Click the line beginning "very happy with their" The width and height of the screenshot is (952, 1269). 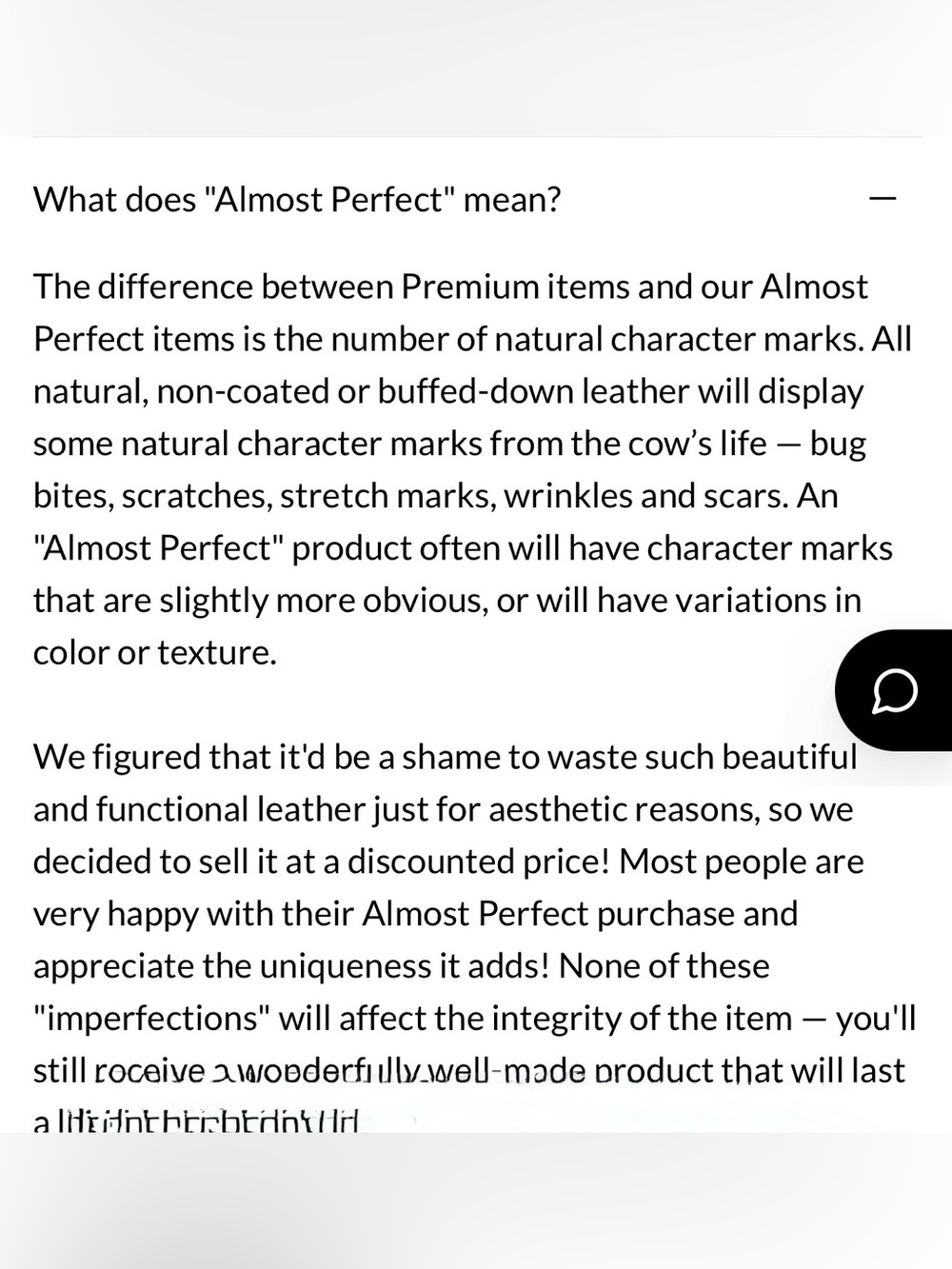[x=416, y=914]
